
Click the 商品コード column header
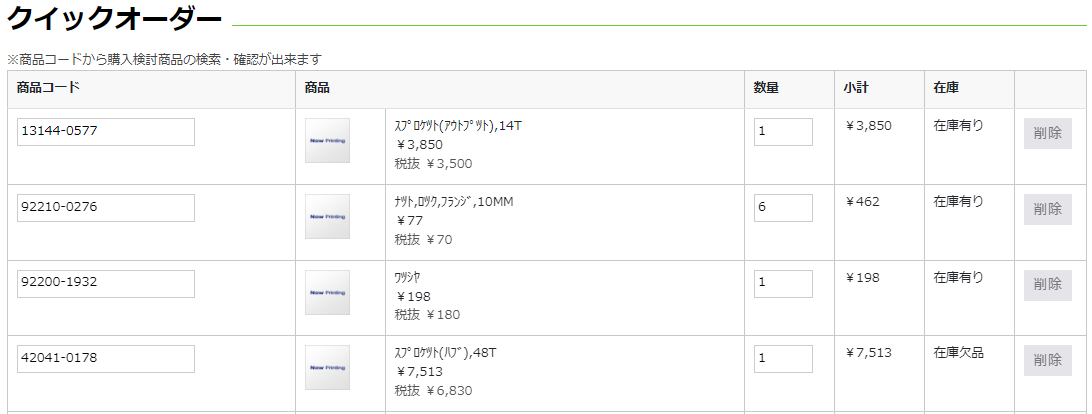pos(48,88)
